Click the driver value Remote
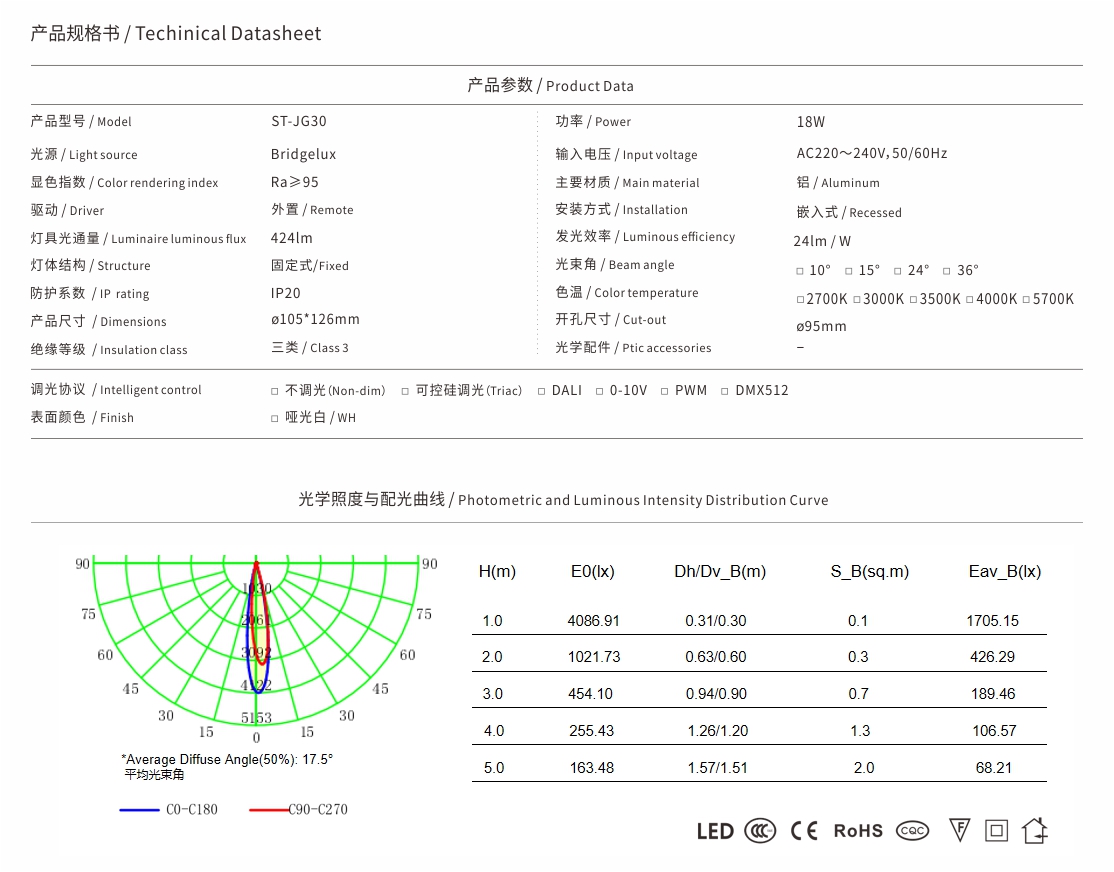This screenshot has height=872, width=1114. coord(313,210)
